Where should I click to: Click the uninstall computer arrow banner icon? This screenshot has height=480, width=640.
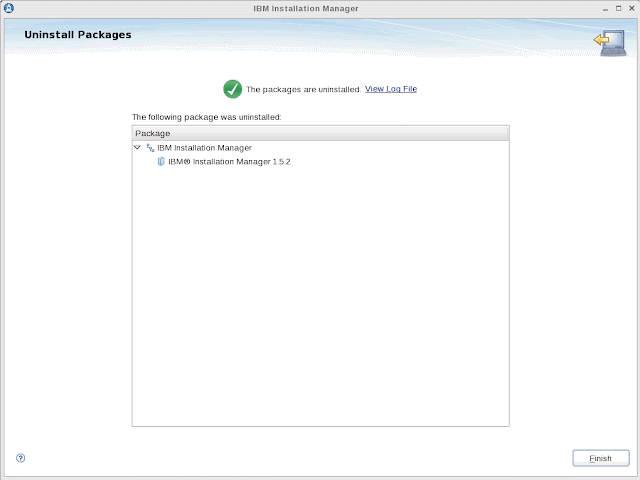tap(610, 43)
